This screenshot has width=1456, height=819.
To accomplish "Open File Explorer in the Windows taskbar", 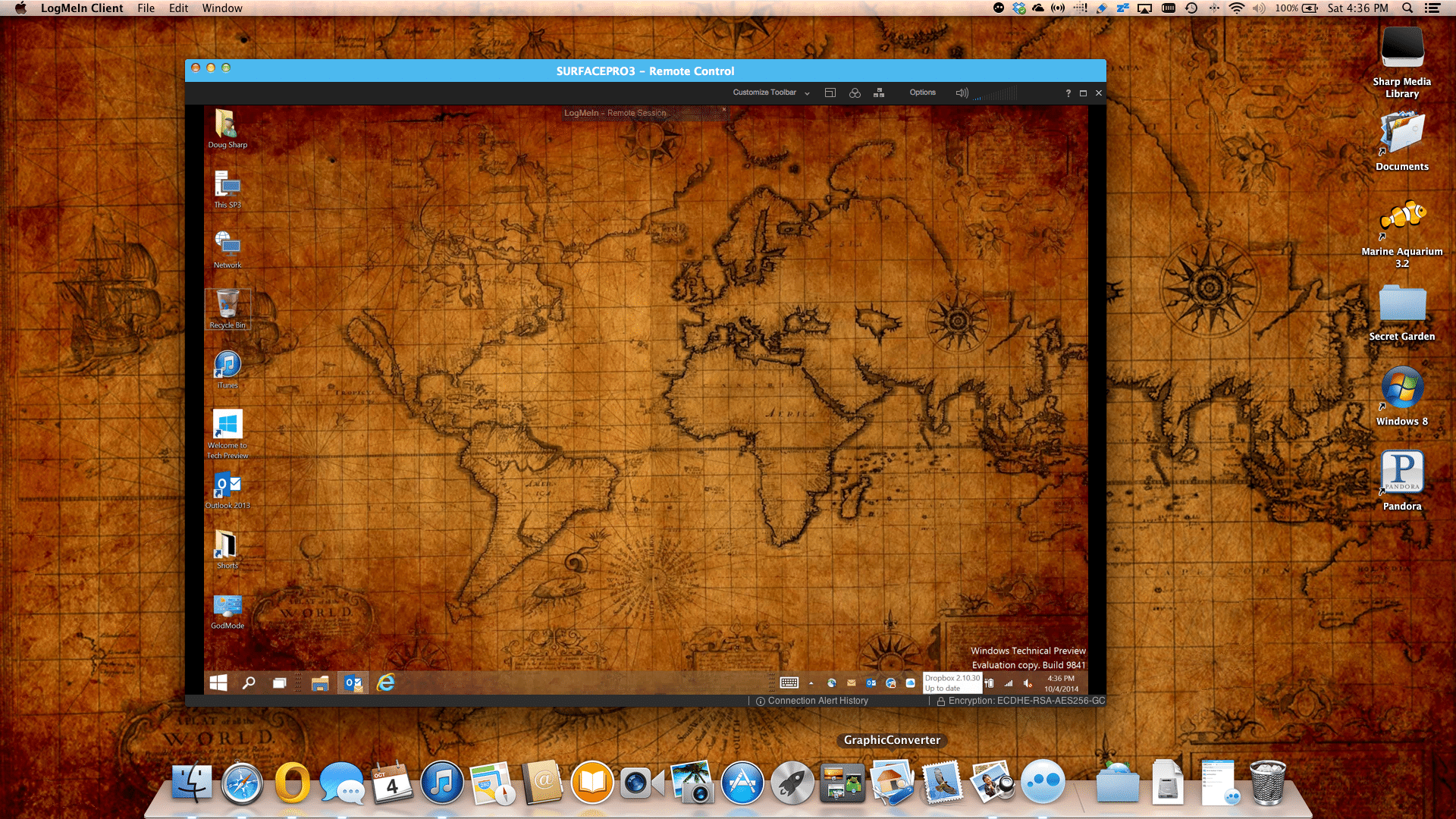I will click(320, 683).
